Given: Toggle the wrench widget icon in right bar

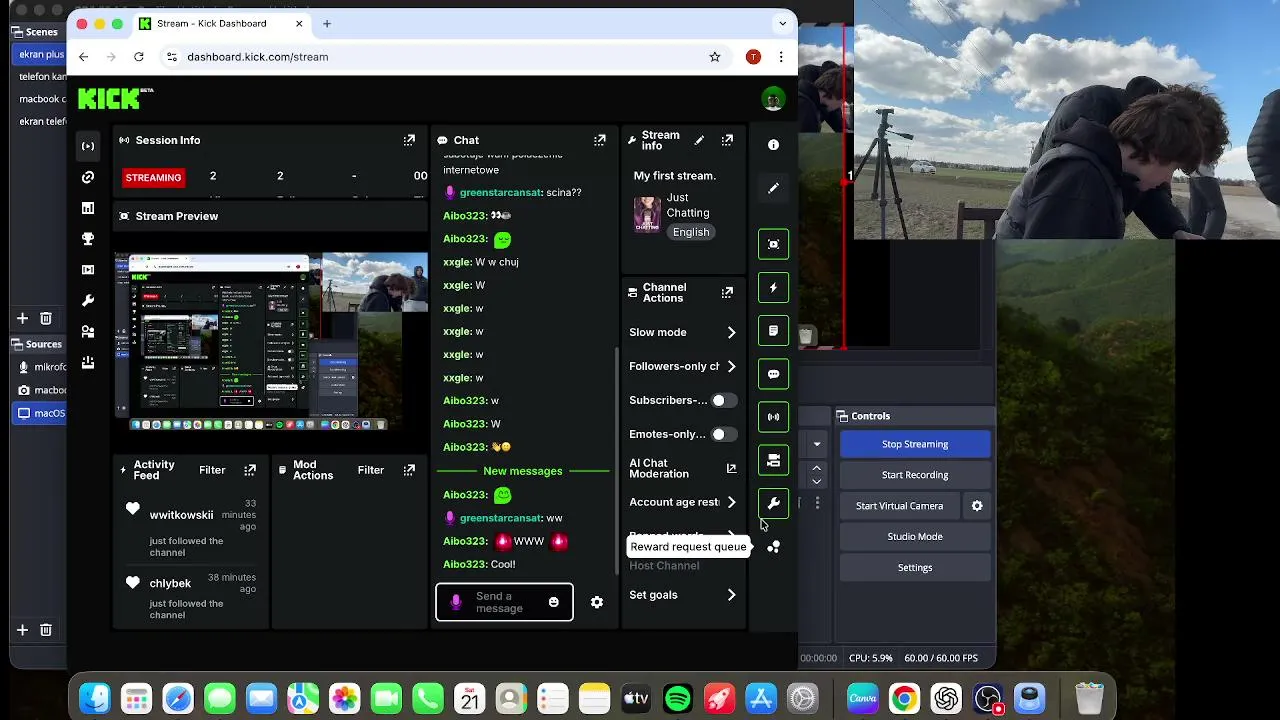Looking at the screenshot, I should (x=773, y=503).
